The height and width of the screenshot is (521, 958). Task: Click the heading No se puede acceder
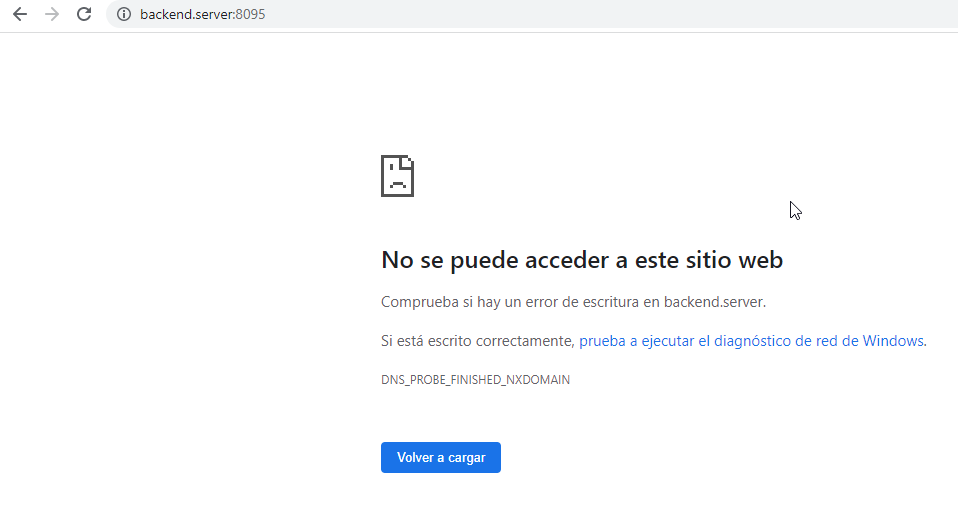tap(582, 260)
